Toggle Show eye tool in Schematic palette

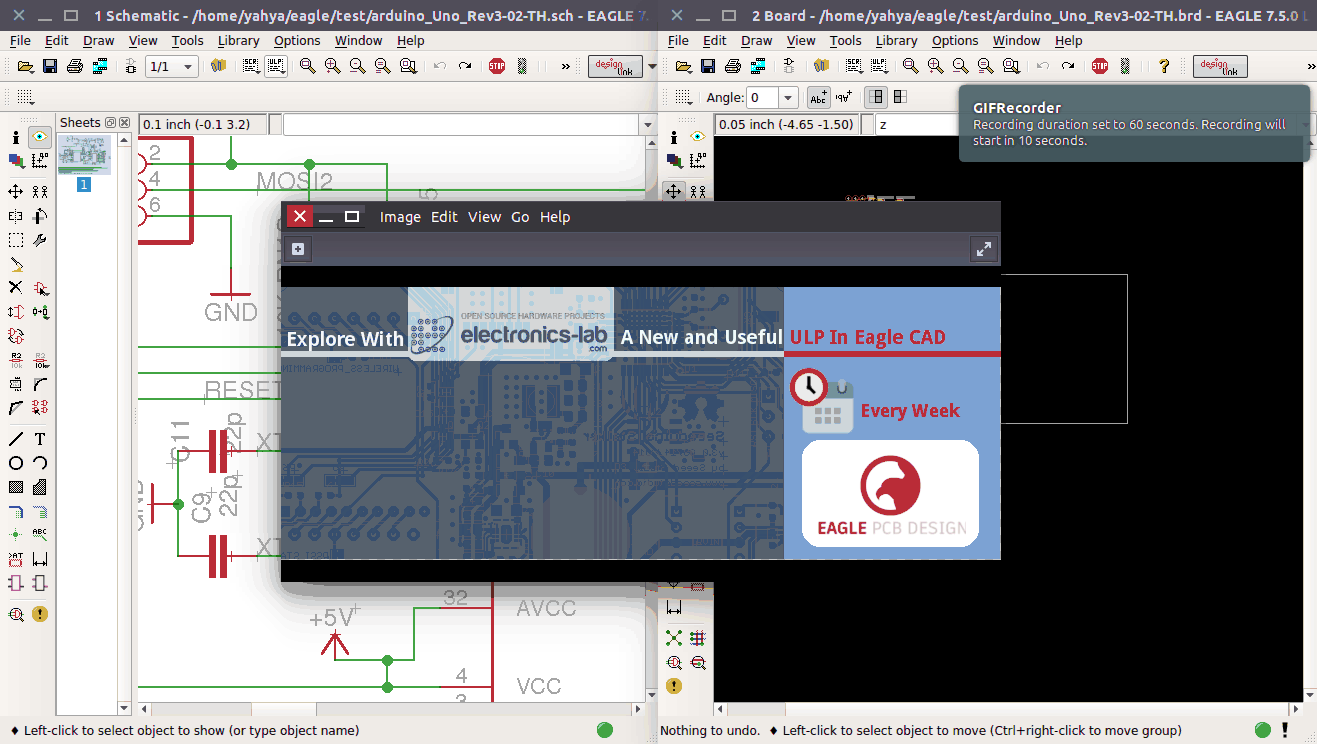pos(40,137)
